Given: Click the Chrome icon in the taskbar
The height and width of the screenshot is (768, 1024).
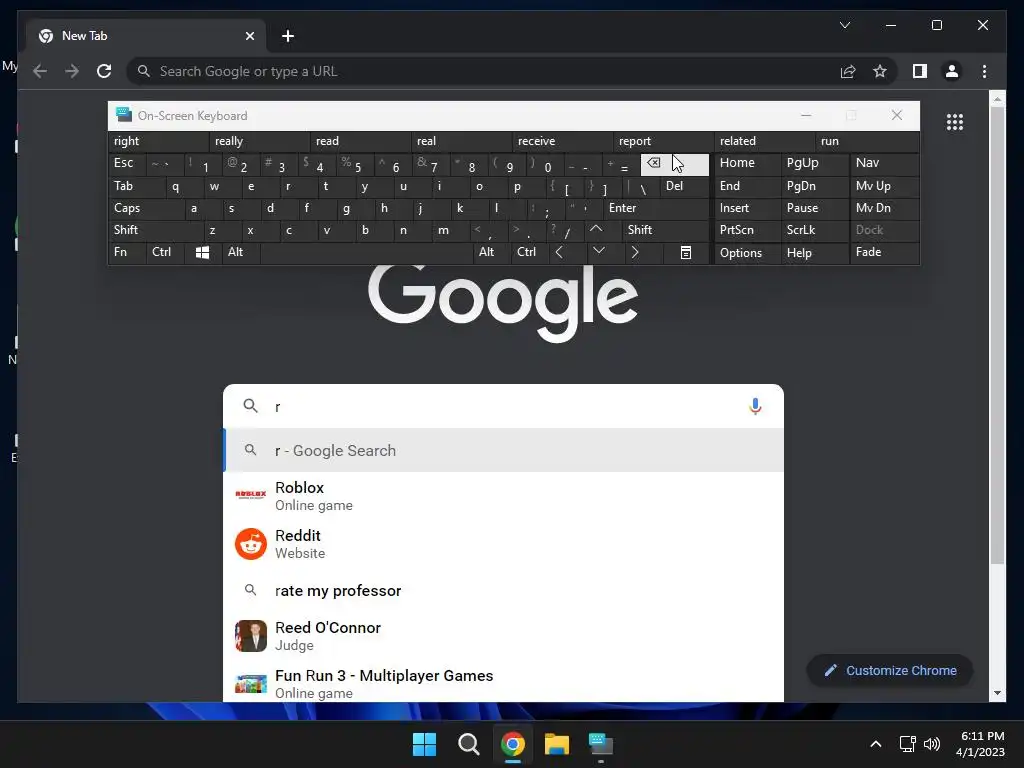Looking at the screenshot, I should [x=513, y=744].
